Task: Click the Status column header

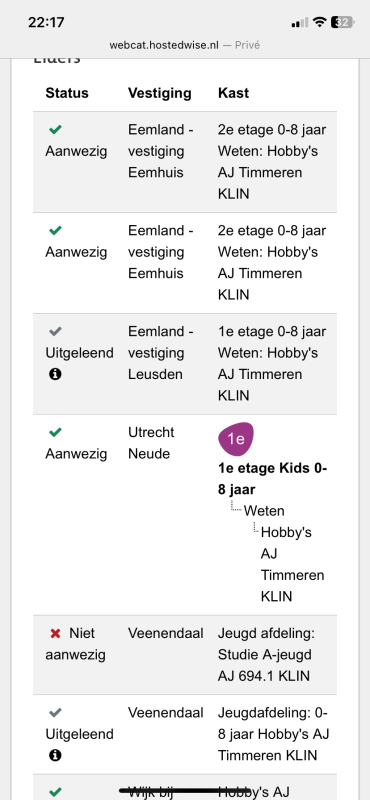Action: pos(67,93)
